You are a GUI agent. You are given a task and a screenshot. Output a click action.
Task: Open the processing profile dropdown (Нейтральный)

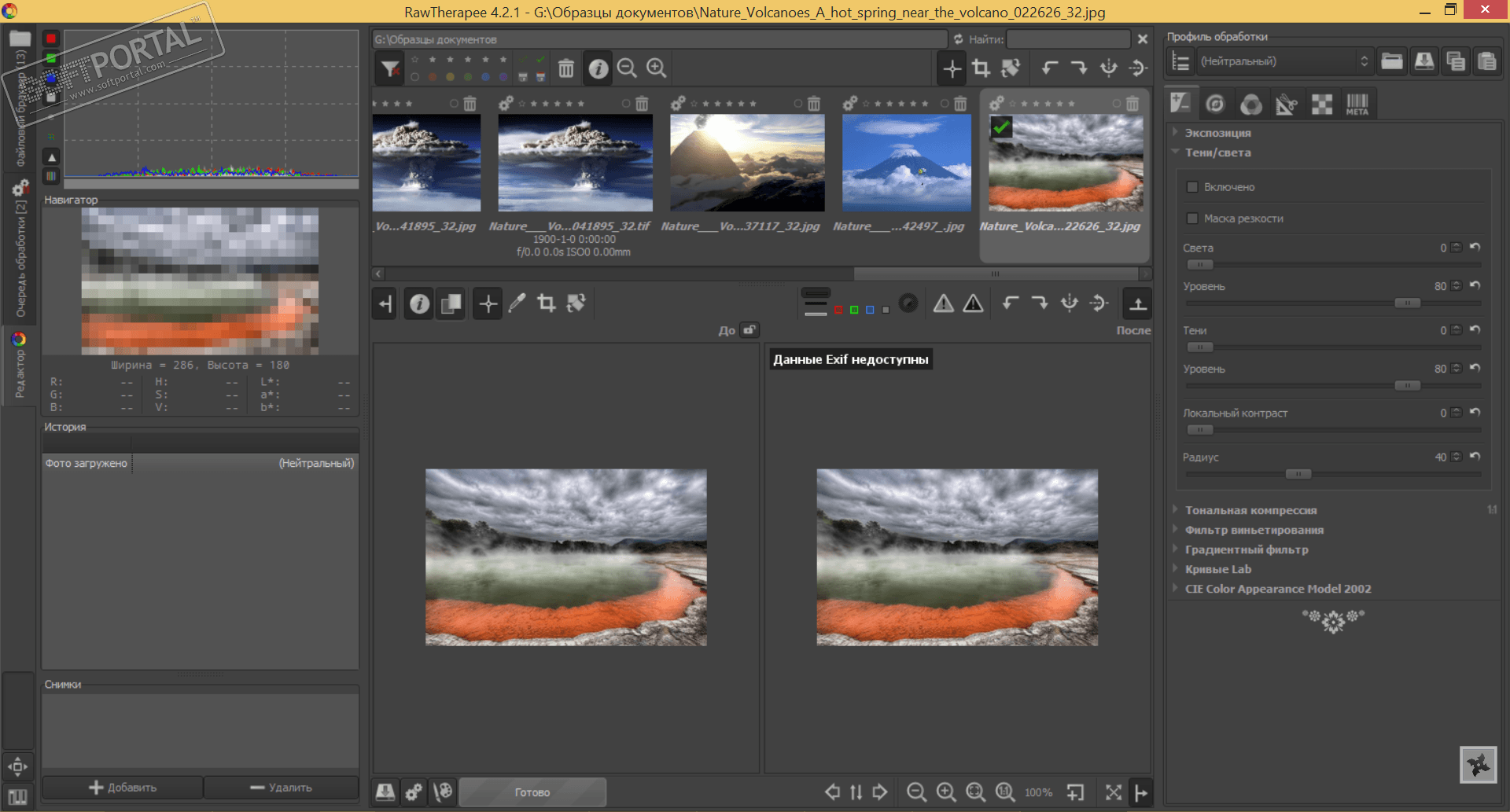pyautogui.click(x=1284, y=61)
